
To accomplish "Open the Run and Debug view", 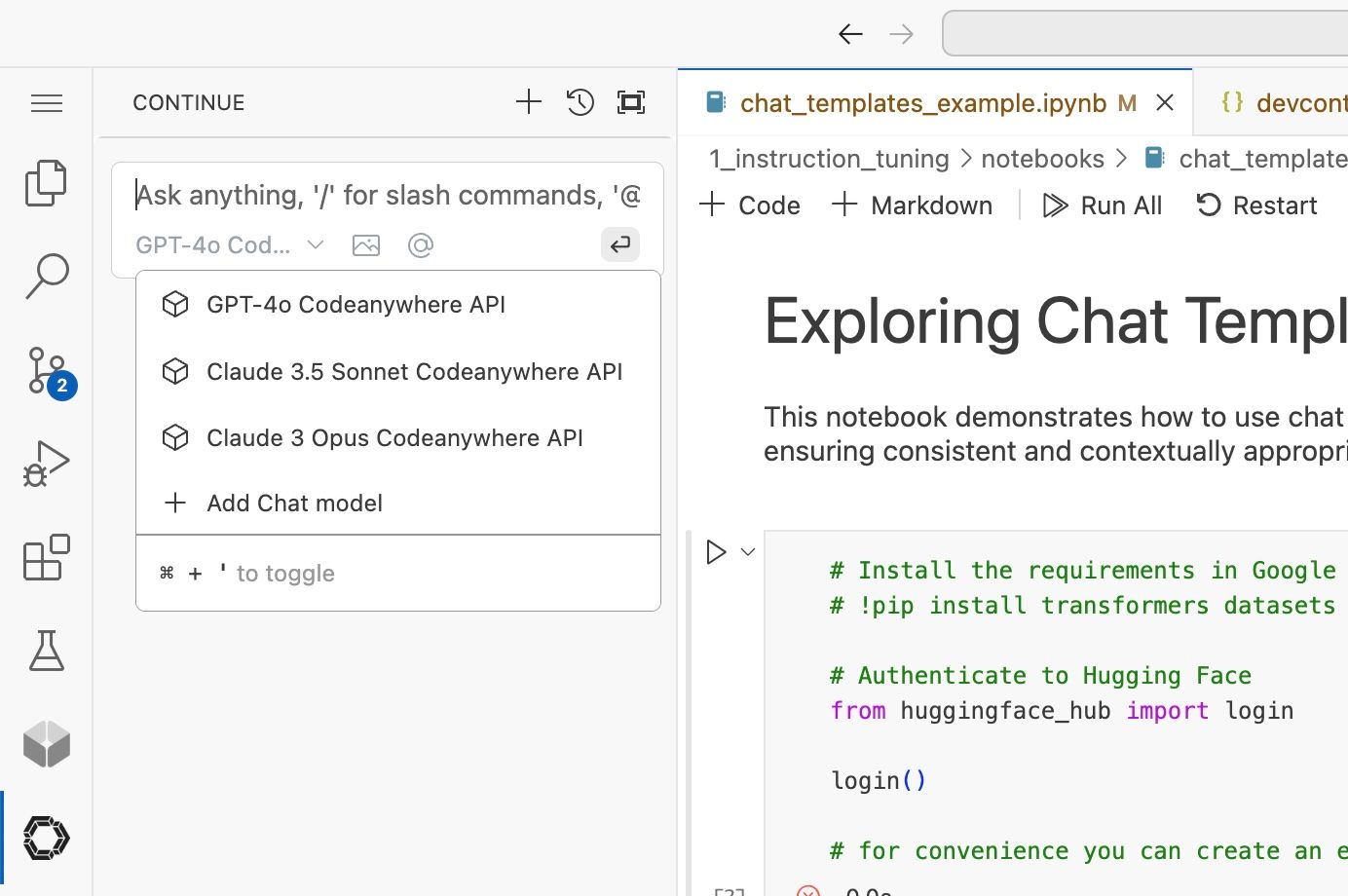I will click(x=46, y=464).
